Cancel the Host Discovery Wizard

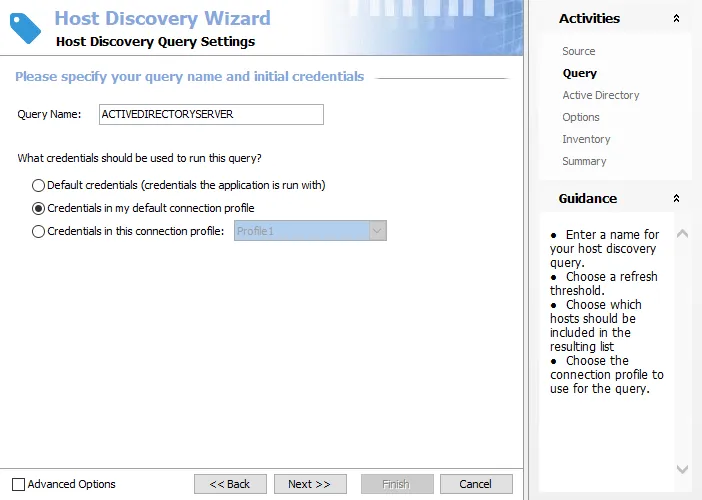coord(476,484)
